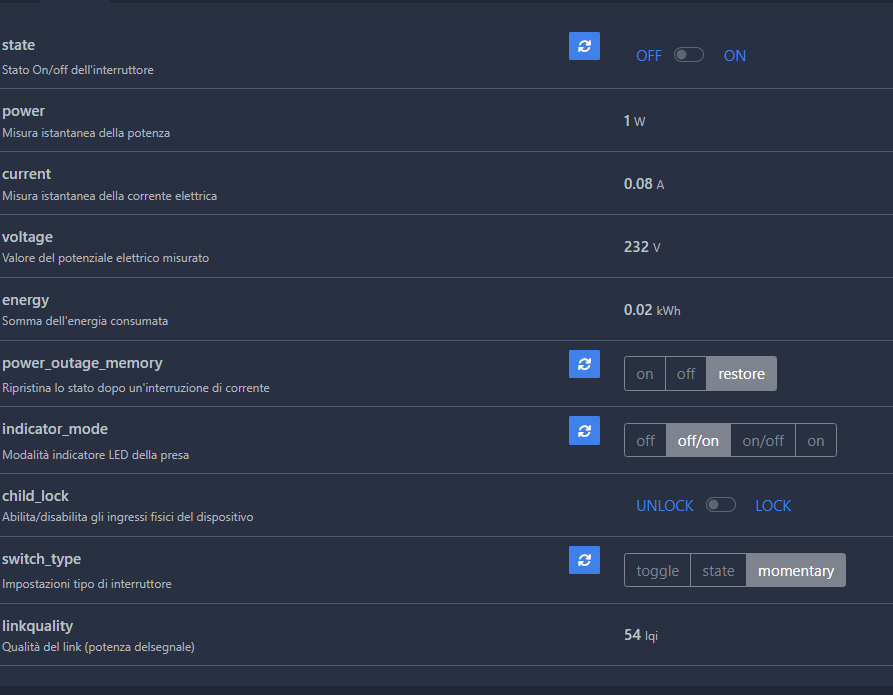Choose on/off indicator_mode option

(762, 440)
